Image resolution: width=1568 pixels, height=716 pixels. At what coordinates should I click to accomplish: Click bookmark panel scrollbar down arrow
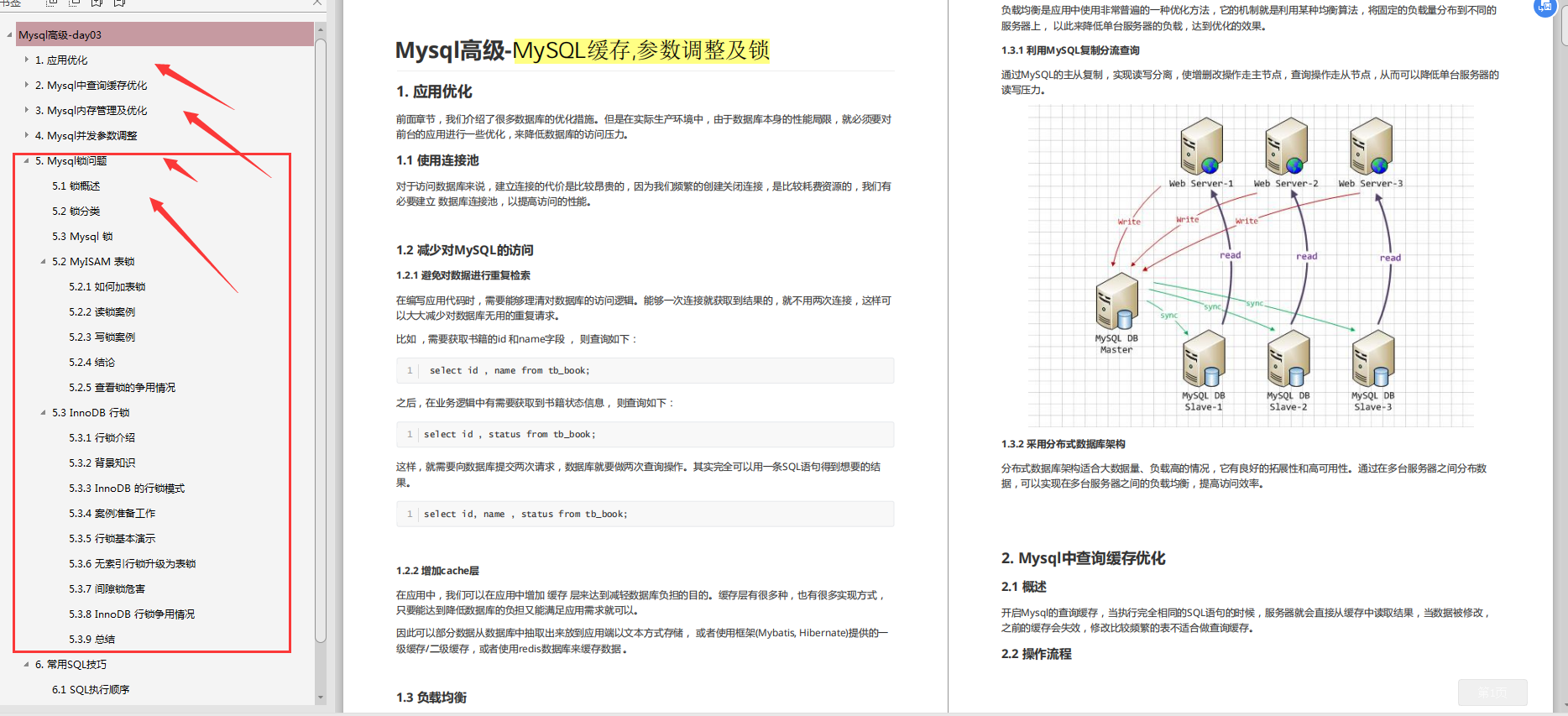point(320,698)
